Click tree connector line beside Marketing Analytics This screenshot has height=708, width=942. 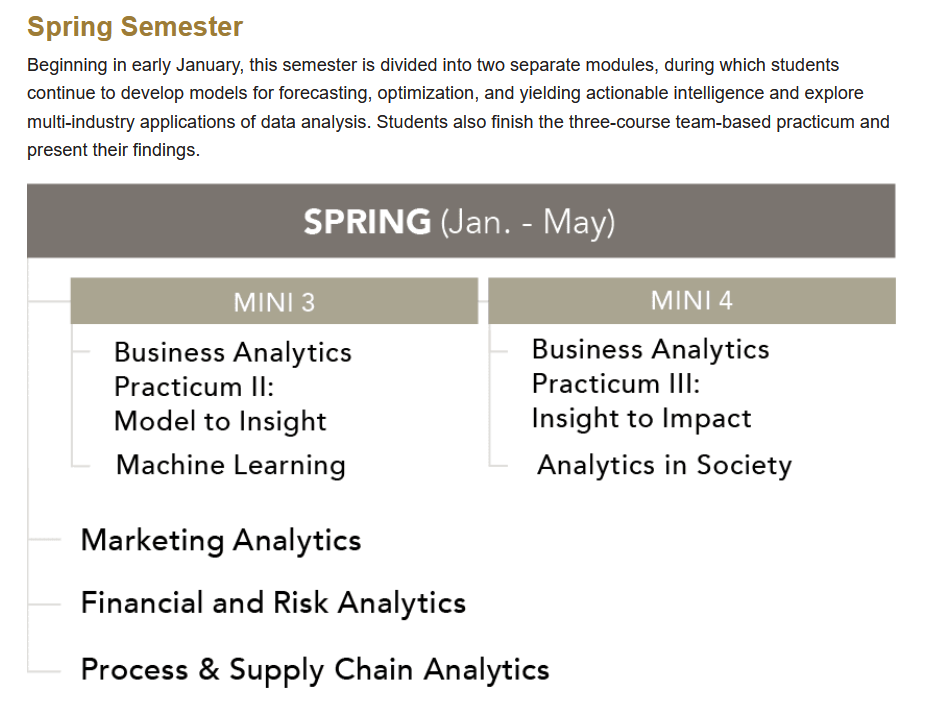tap(44, 540)
